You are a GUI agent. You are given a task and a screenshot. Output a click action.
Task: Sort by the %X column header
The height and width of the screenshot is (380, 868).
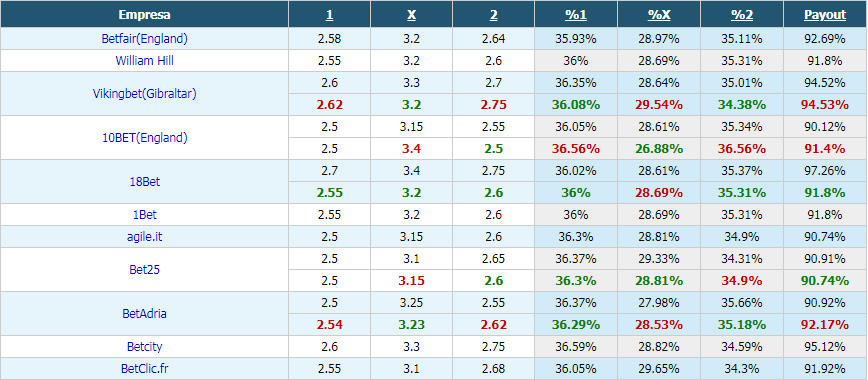pyautogui.click(x=659, y=15)
